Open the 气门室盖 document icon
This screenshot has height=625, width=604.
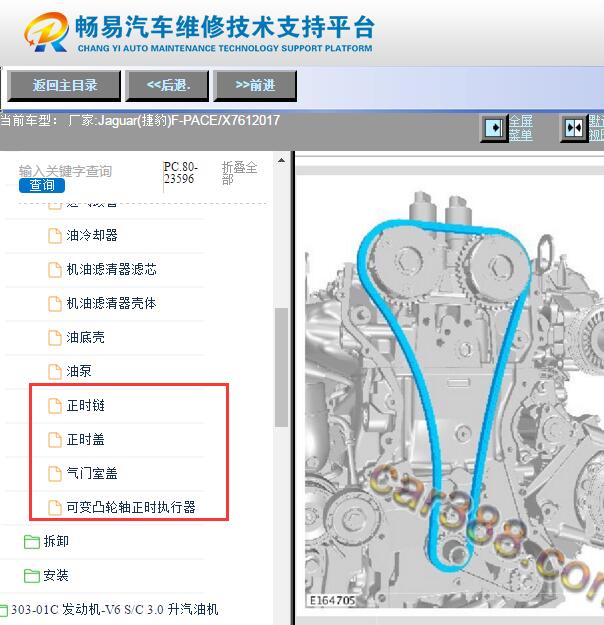[x=55, y=474]
